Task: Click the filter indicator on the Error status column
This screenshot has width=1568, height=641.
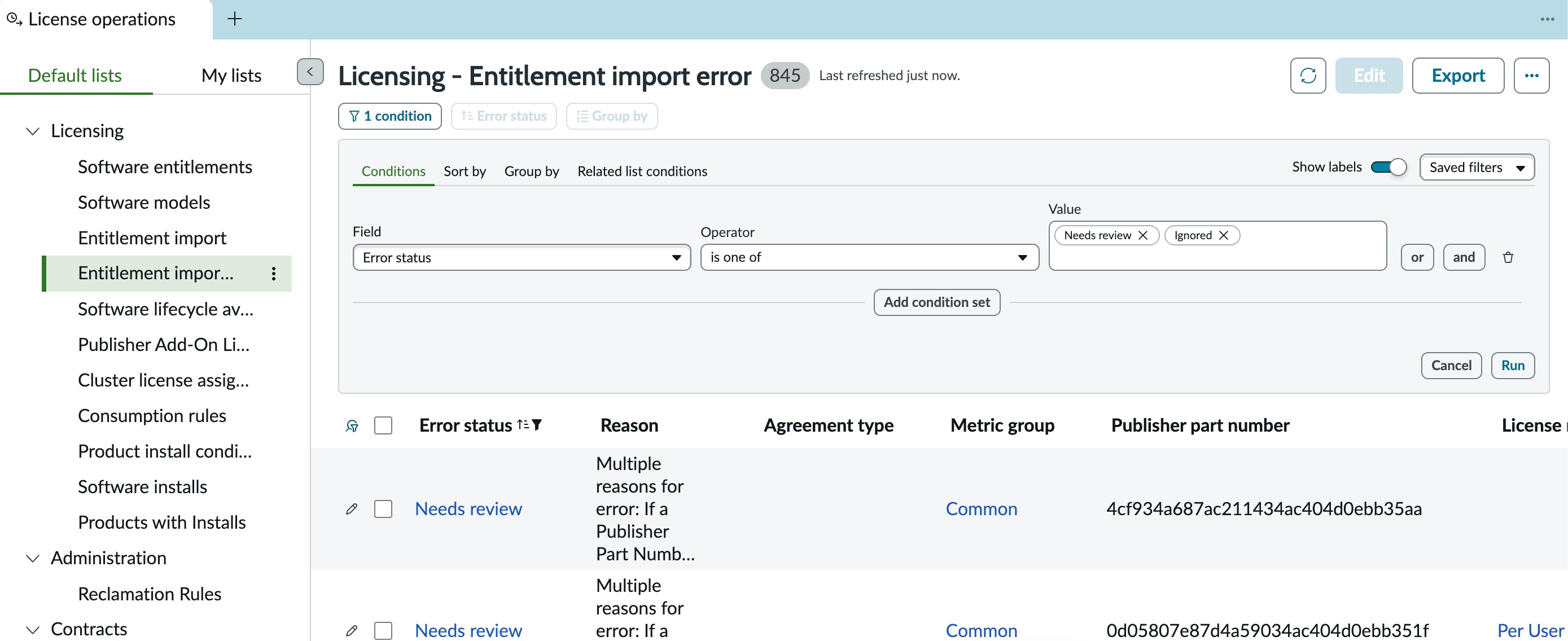Action: coord(537,424)
